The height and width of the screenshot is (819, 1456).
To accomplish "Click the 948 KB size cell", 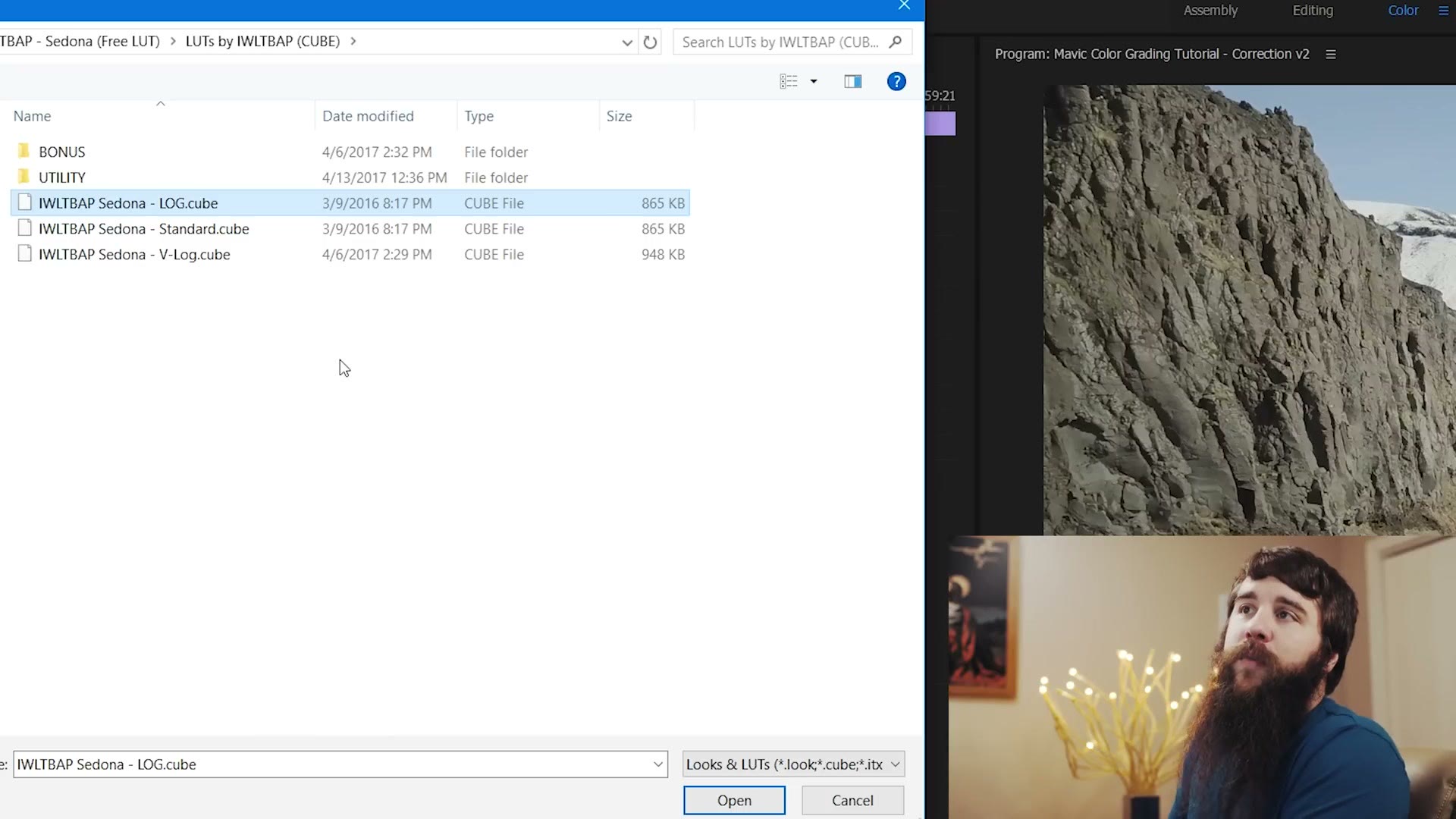I will point(663,255).
